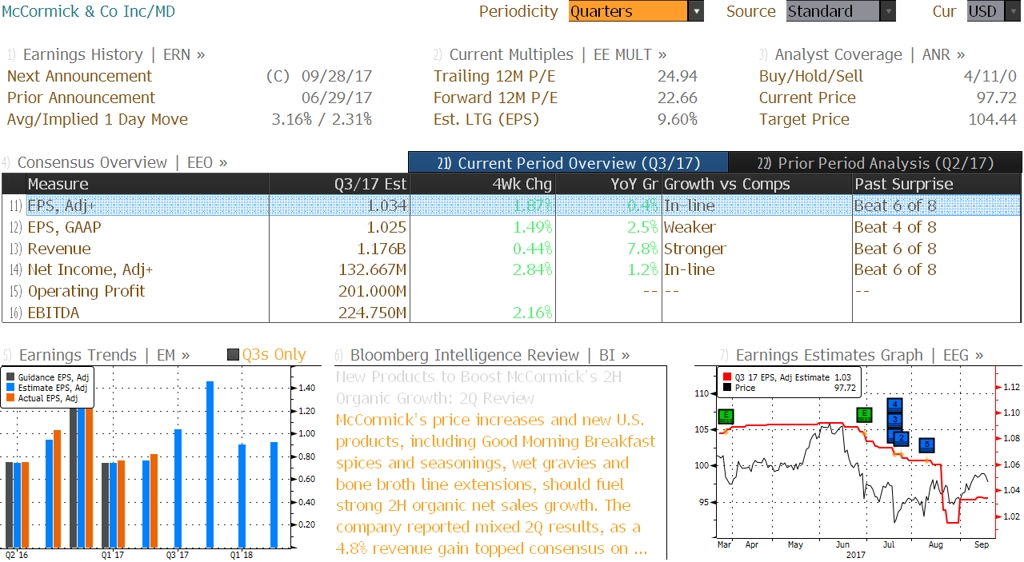Click the late-June green E earnings marker

coord(864,414)
